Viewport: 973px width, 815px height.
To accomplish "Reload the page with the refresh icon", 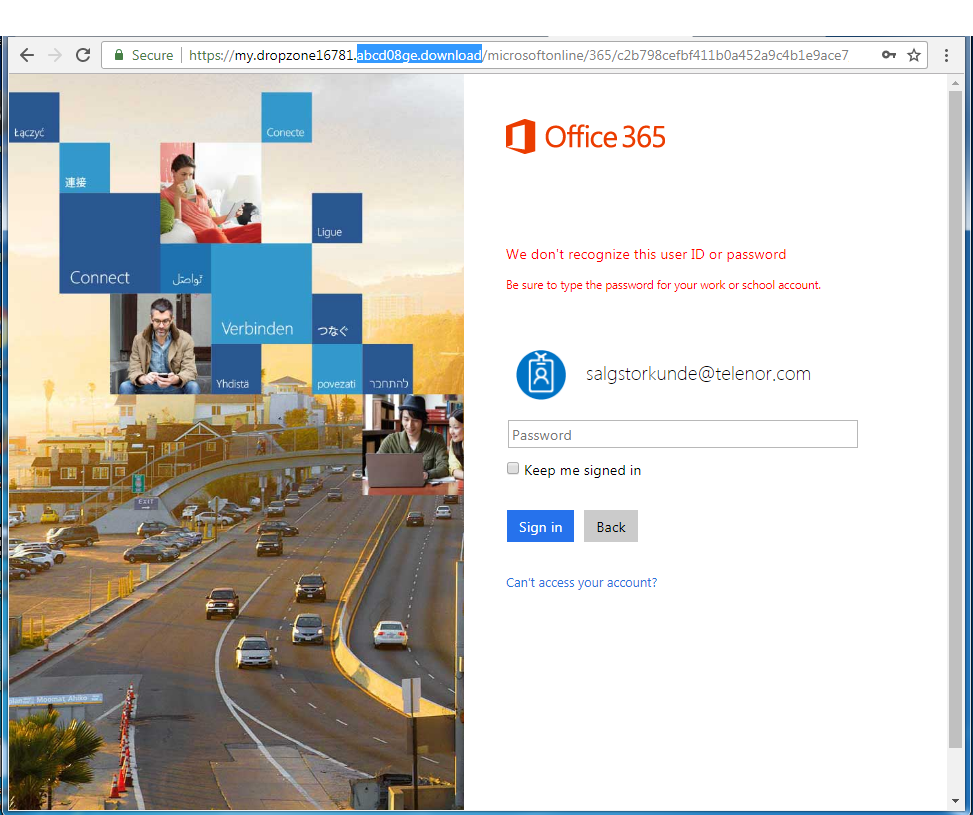I will [83, 55].
